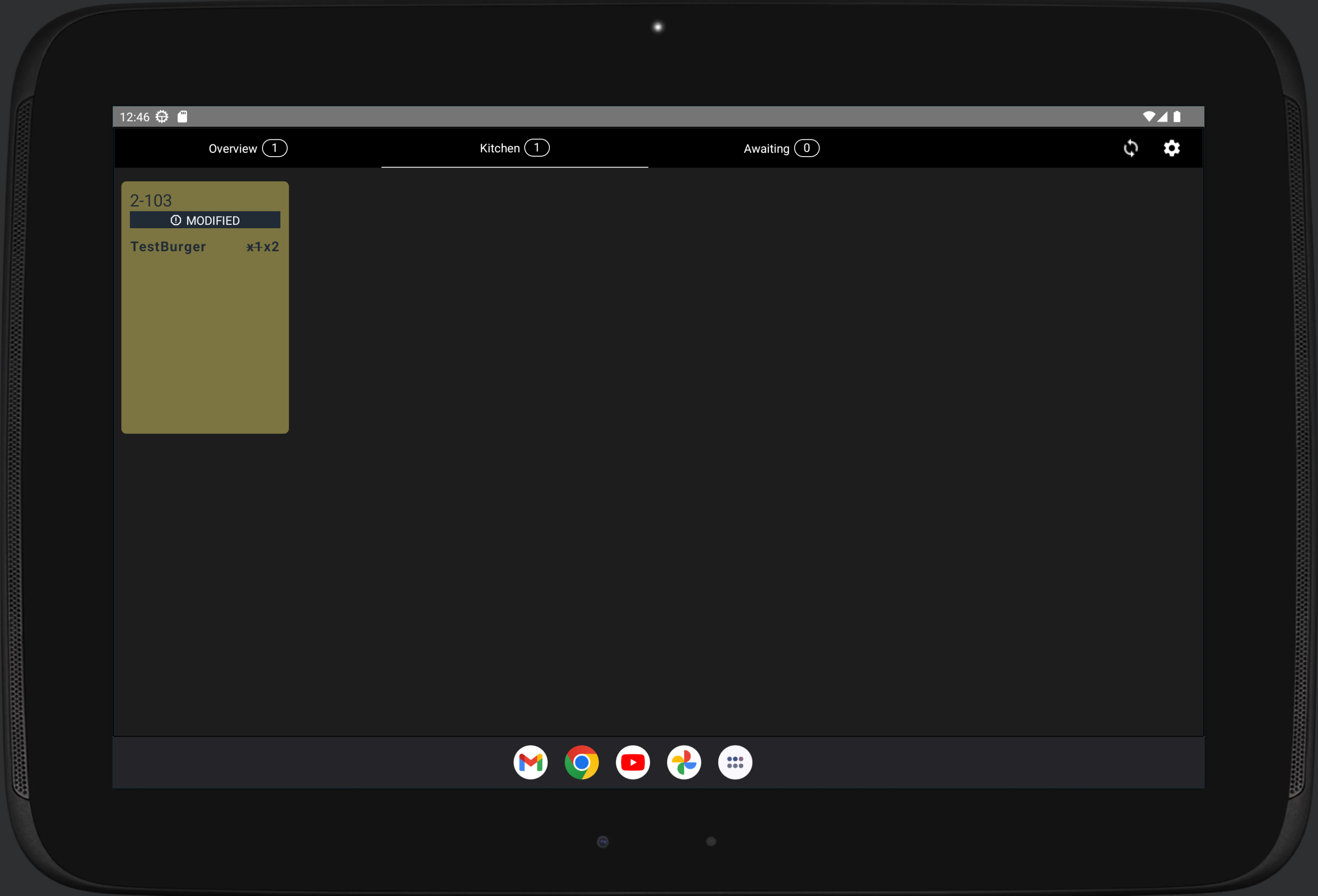This screenshot has width=1318, height=896.
Task: Open Gmail from the dock
Action: pos(530,762)
